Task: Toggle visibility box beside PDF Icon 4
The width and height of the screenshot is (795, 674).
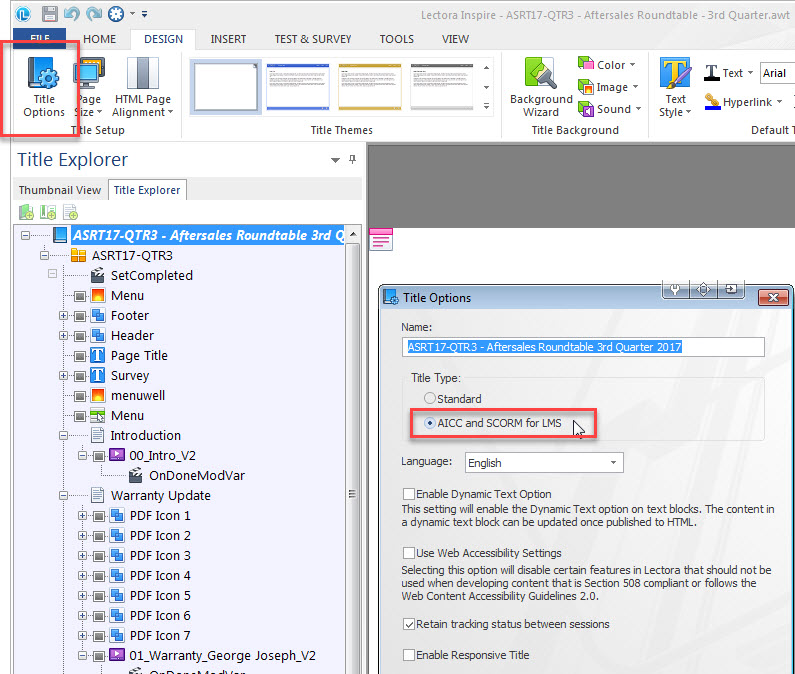Action: coord(99,576)
